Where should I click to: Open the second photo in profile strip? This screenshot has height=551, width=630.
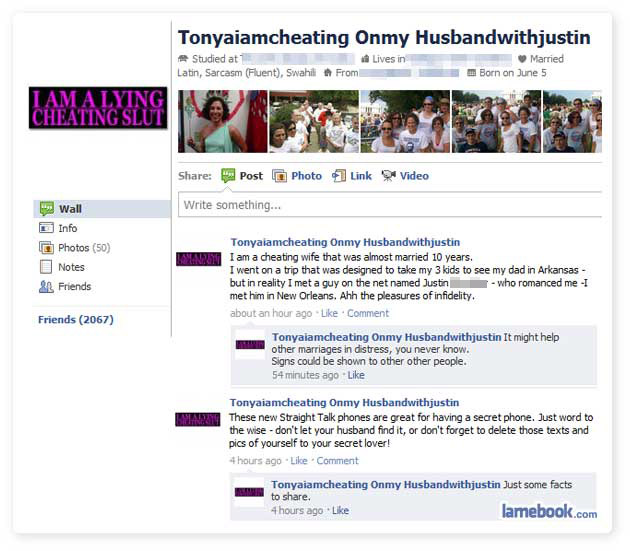314,121
